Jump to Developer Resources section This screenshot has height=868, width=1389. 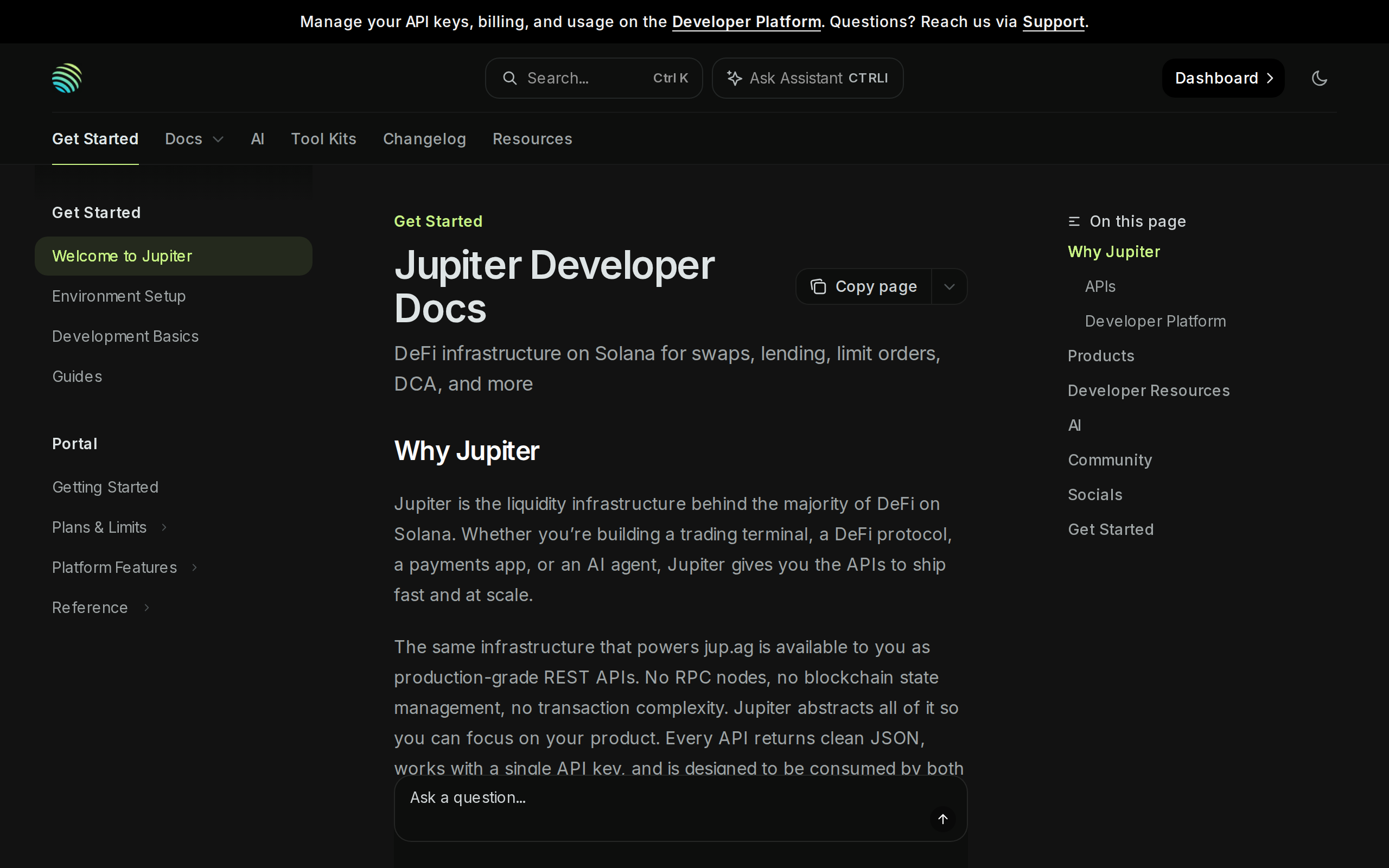pyautogui.click(x=1149, y=391)
